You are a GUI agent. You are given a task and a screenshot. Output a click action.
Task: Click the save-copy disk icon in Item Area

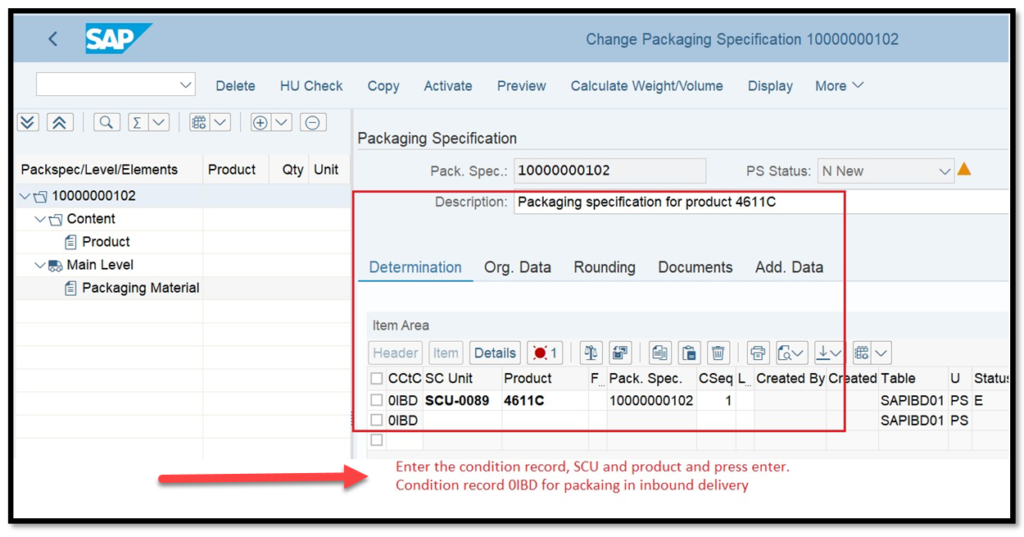click(x=620, y=353)
